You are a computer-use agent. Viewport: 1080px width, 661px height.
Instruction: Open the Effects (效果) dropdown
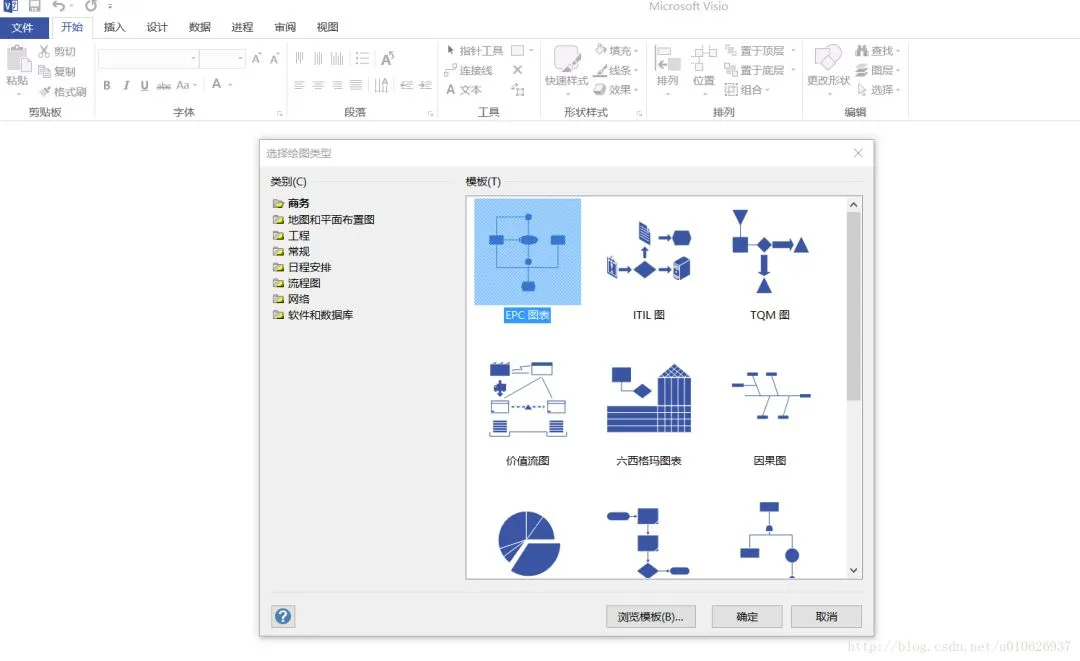[x=616, y=90]
